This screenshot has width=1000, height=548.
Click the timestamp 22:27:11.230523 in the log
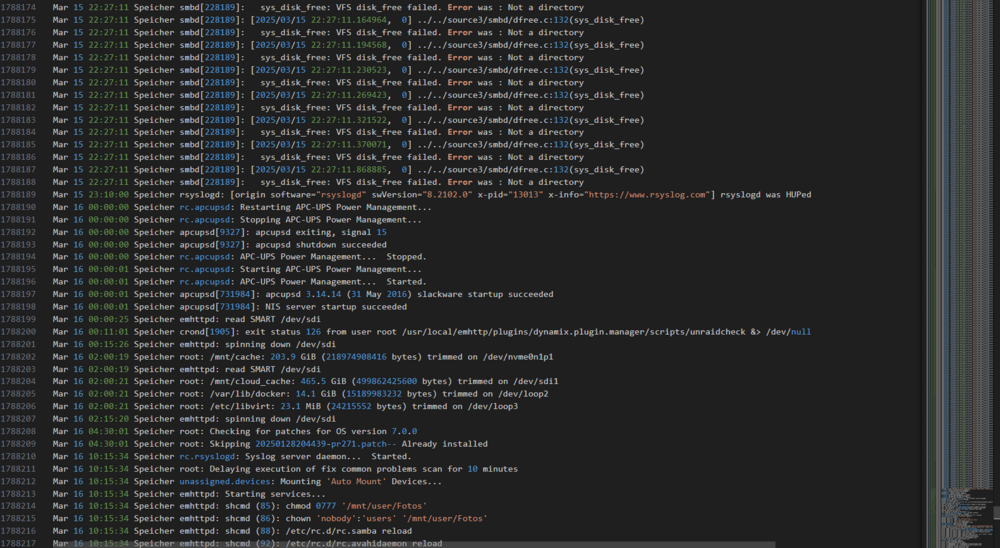click(x=351, y=70)
